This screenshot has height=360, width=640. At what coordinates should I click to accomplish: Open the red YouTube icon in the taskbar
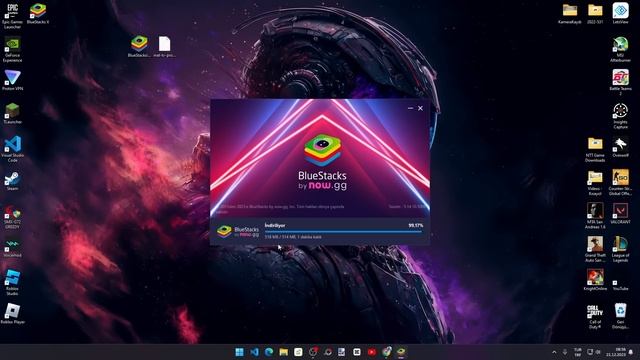[x=372, y=352]
